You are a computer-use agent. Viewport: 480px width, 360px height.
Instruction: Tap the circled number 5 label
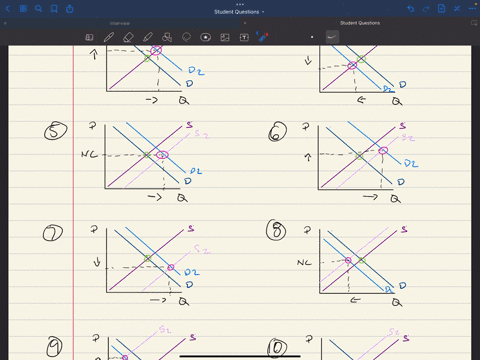55,130
